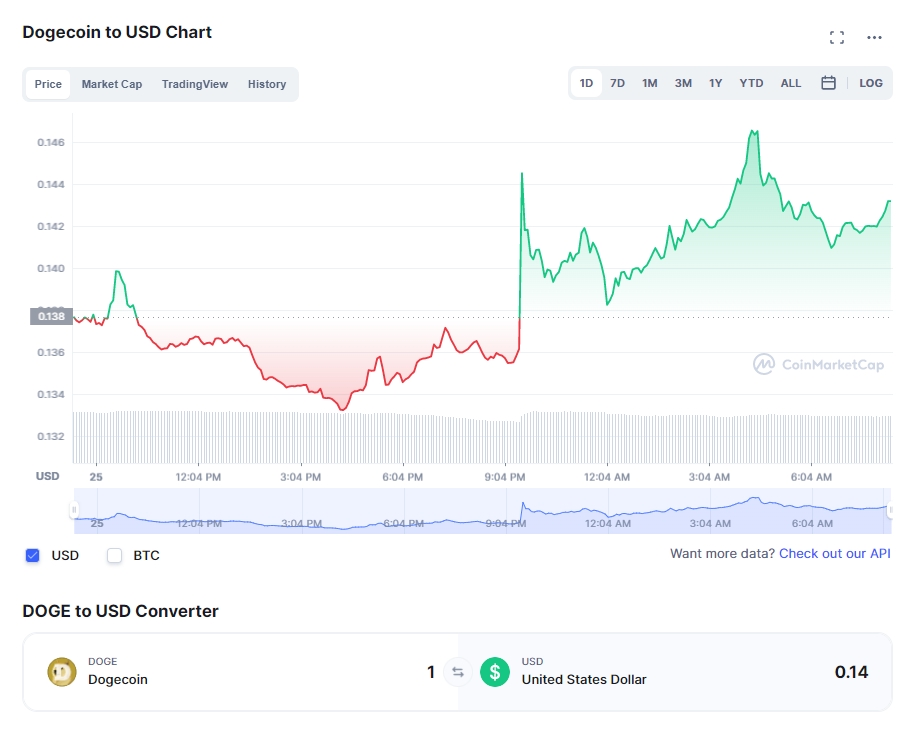Select the YTD time range
907x735 pixels.
[751, 83]
